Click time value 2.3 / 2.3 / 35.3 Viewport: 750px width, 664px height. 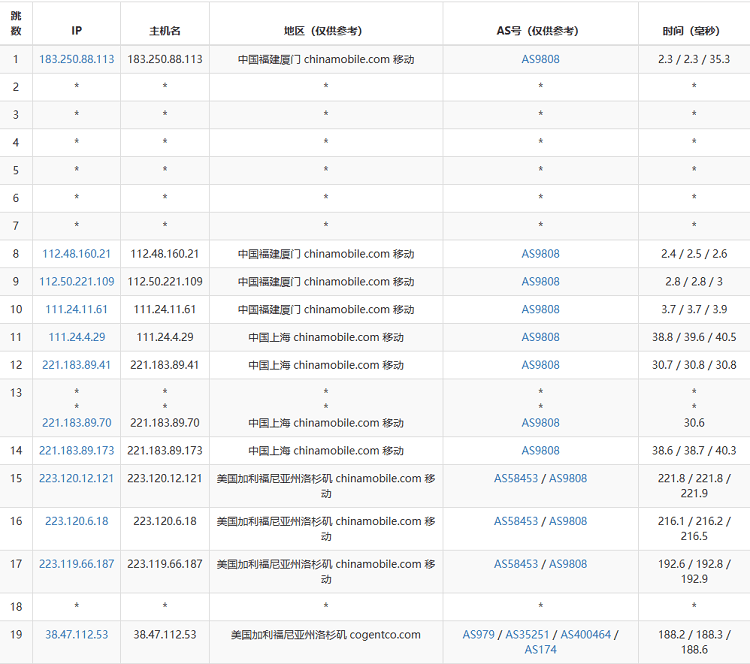[x=694, y=59]
